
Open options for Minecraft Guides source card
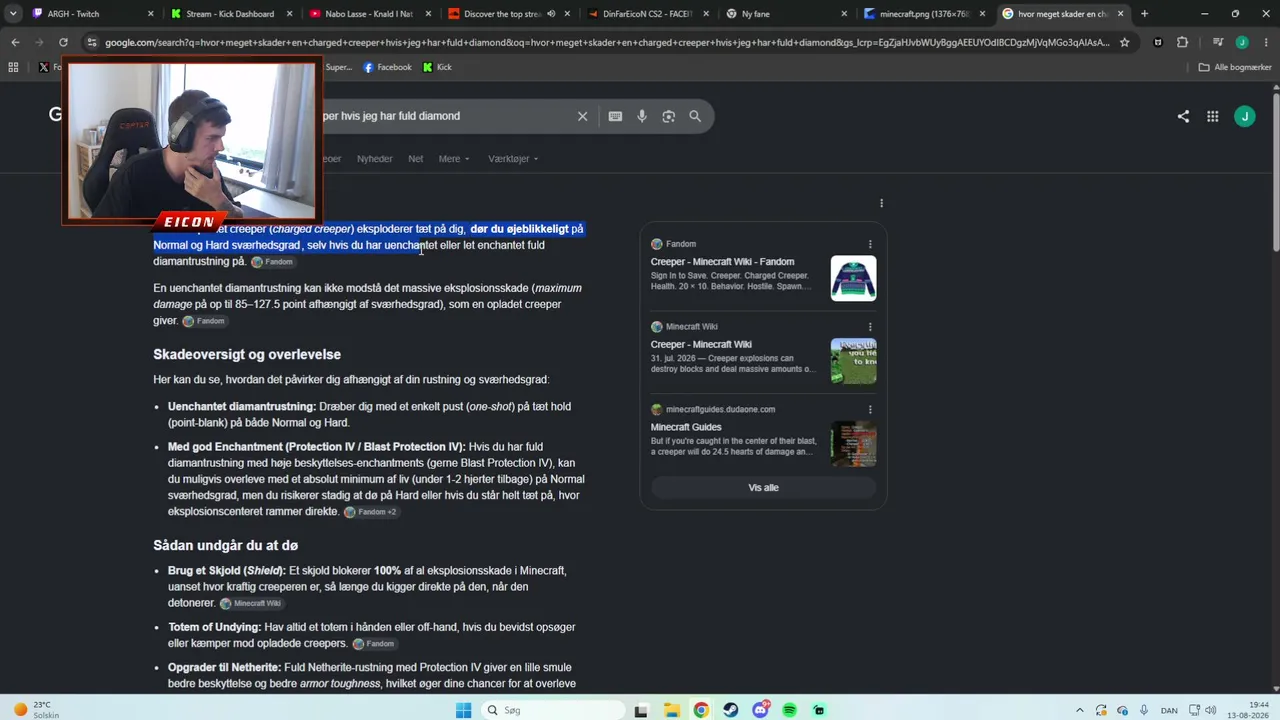870,409
